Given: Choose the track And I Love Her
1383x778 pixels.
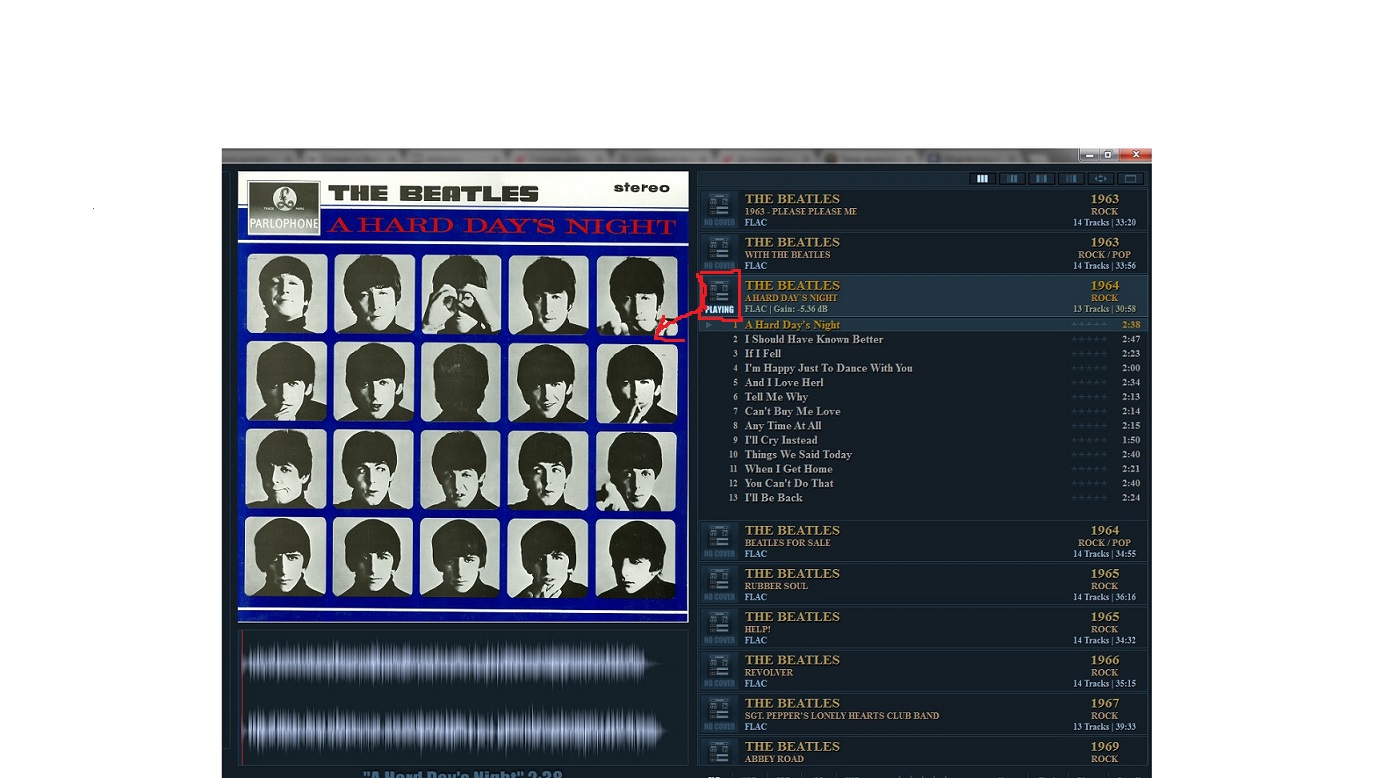Looking at the screenshot, I should (784, 382).
